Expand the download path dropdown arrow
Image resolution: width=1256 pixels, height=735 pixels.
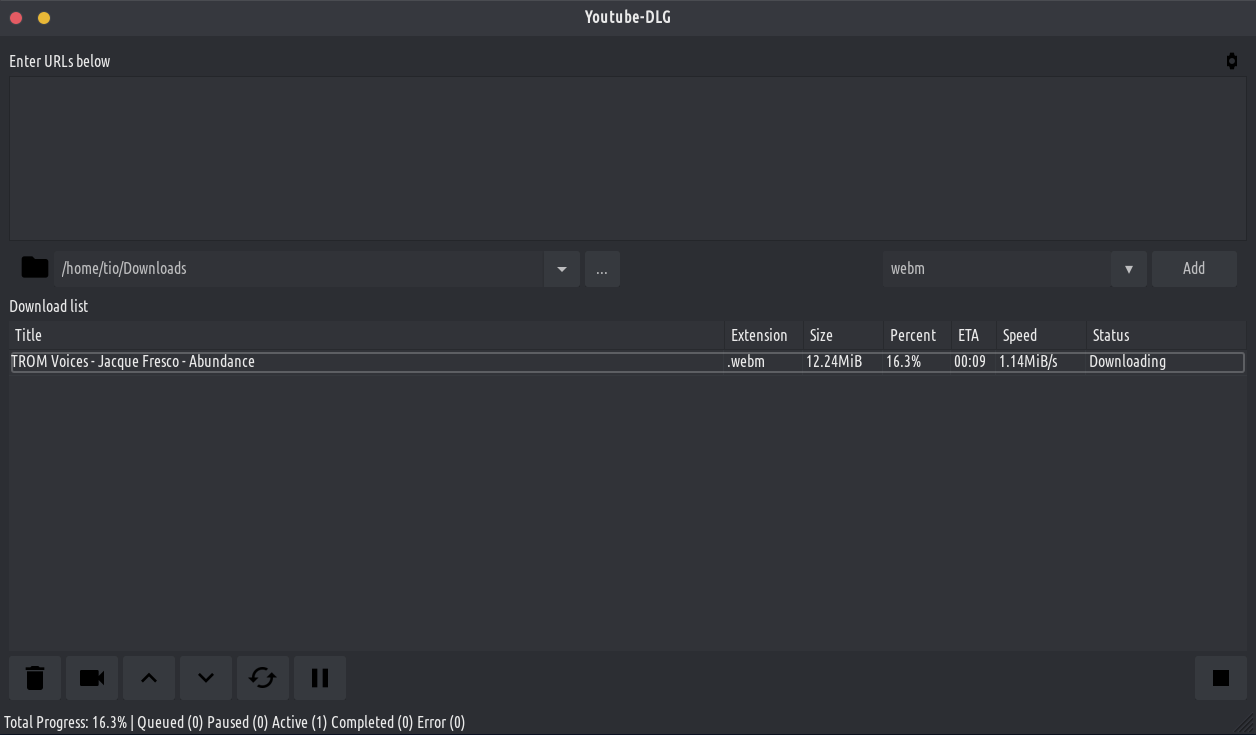pyautogui.click(x=561, y=269)
